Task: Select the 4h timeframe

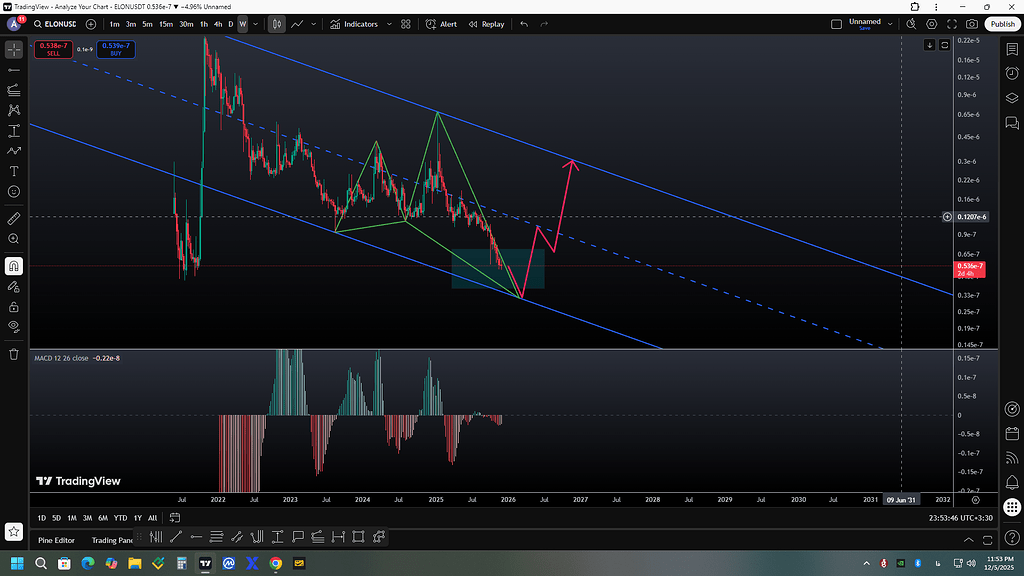Action: pos(217,24)
